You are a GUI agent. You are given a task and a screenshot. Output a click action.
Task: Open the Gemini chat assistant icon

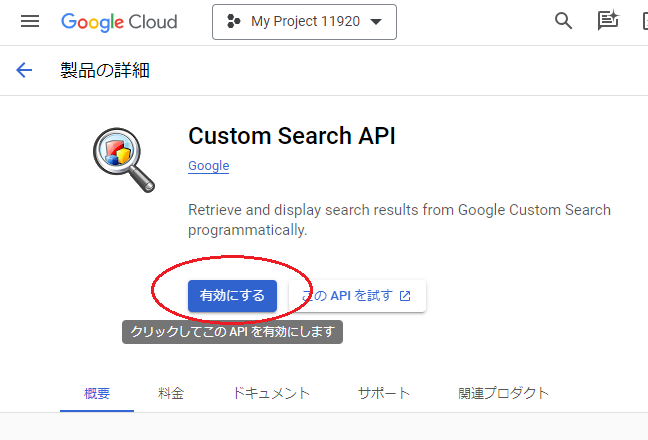pos(608,20)
